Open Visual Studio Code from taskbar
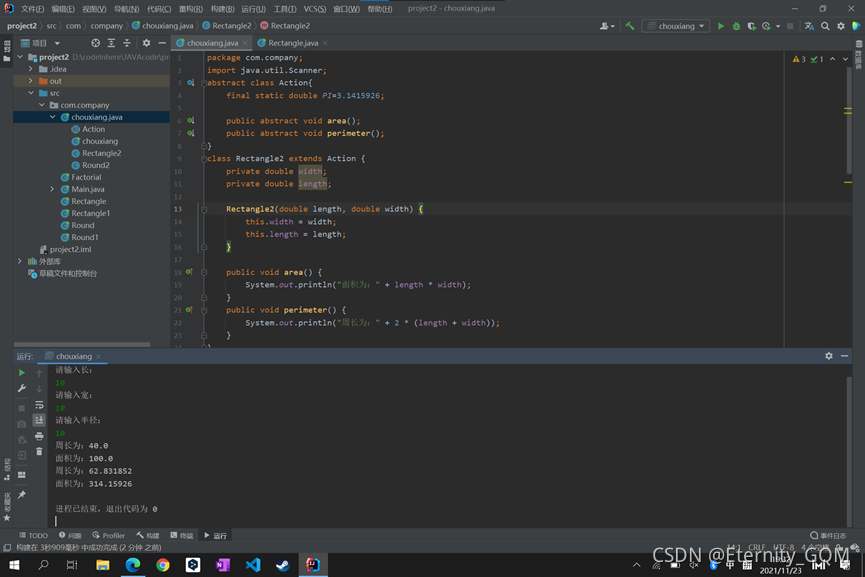The width and height of the screenshot is (865, 577). 253,565
